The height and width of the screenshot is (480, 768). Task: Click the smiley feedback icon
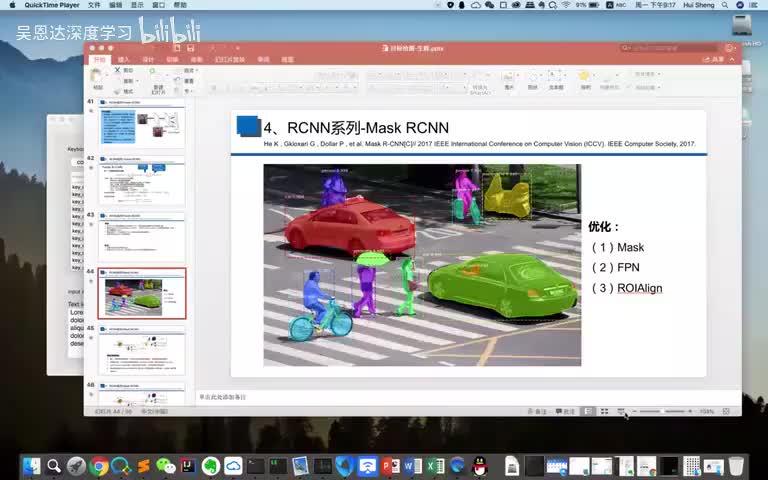(x=729, y=48)
